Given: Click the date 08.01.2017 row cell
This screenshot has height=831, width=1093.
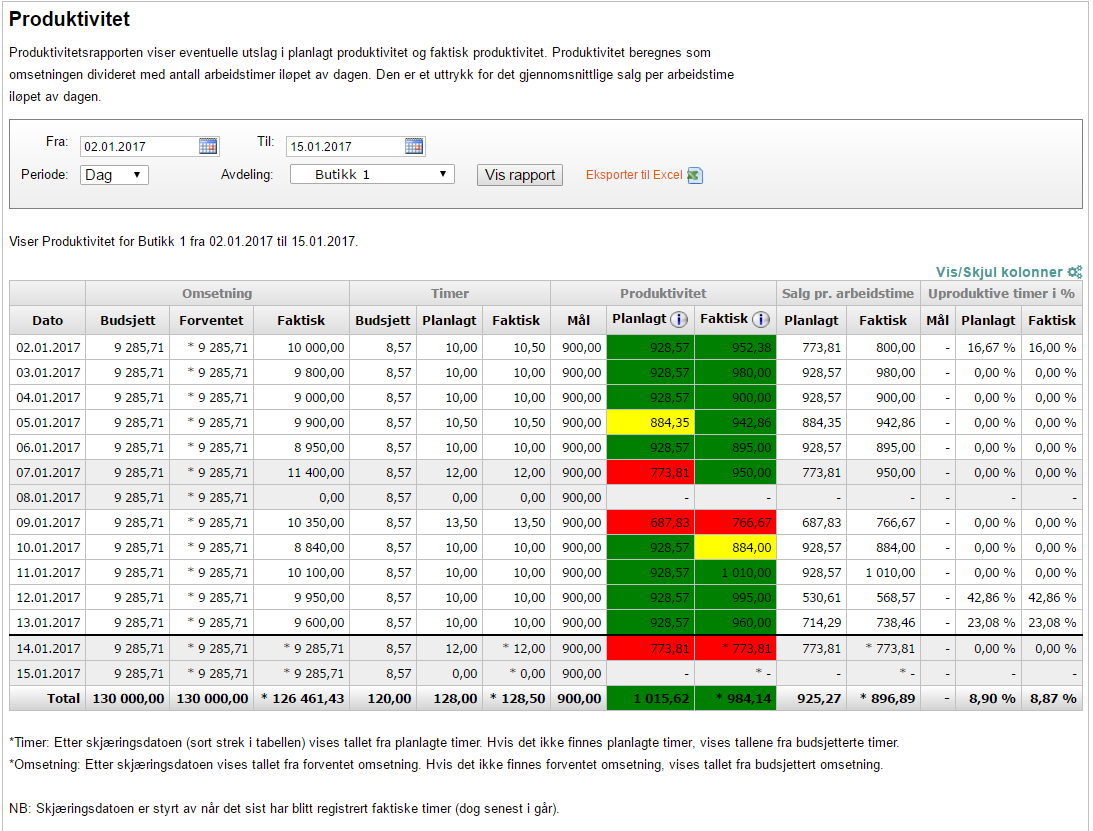Looking at the screenshot, I should (x=48, y=498).
